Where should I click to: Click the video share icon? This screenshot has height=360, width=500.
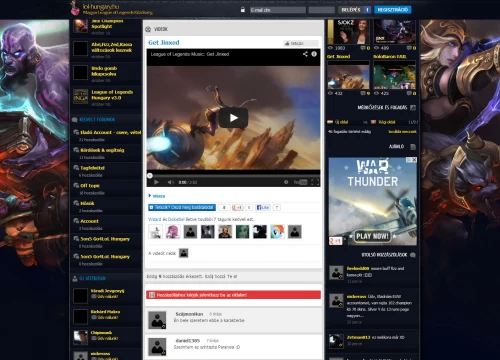(x=305, y=54)
